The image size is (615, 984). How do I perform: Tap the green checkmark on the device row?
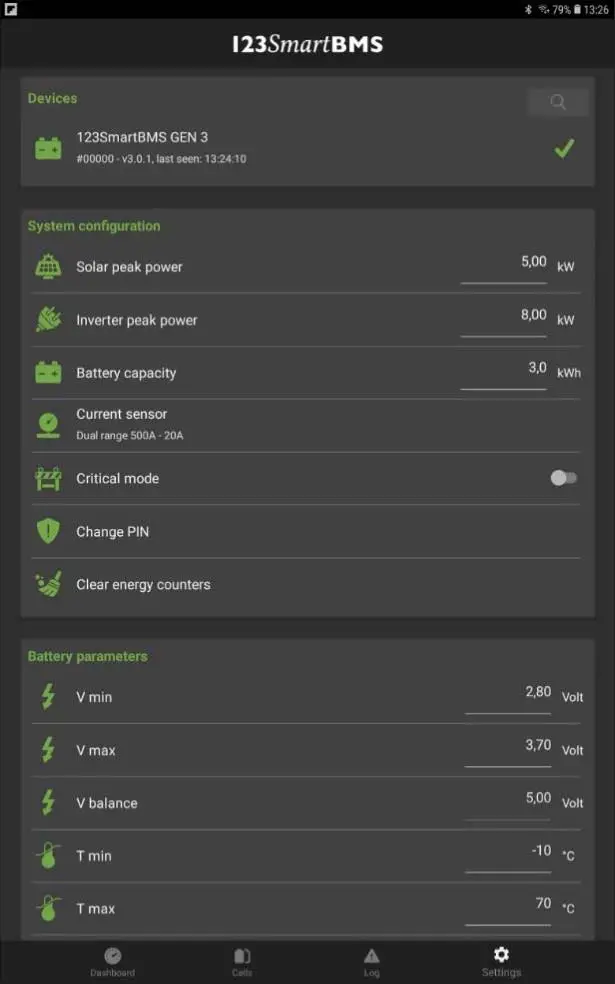[x=564, y=149]
